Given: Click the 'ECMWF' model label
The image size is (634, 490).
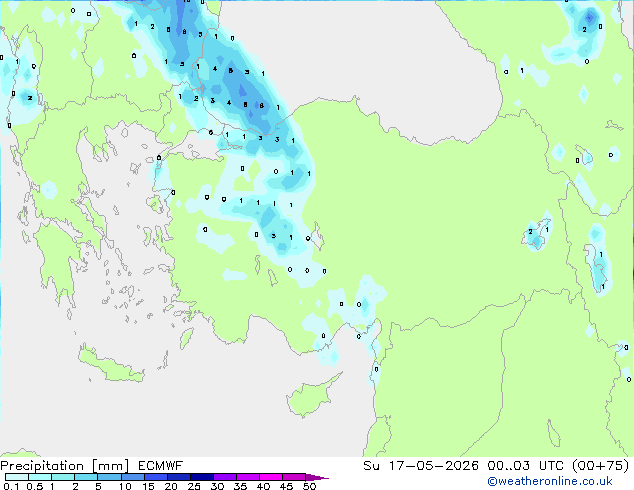Looking at the screenshot, I should pyautogui.click(x=161, y=466).
